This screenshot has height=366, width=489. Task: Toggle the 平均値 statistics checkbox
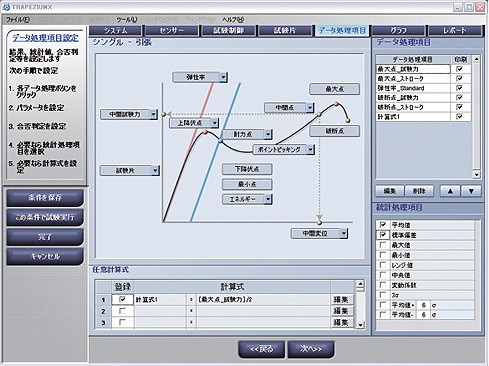point(382,225)
